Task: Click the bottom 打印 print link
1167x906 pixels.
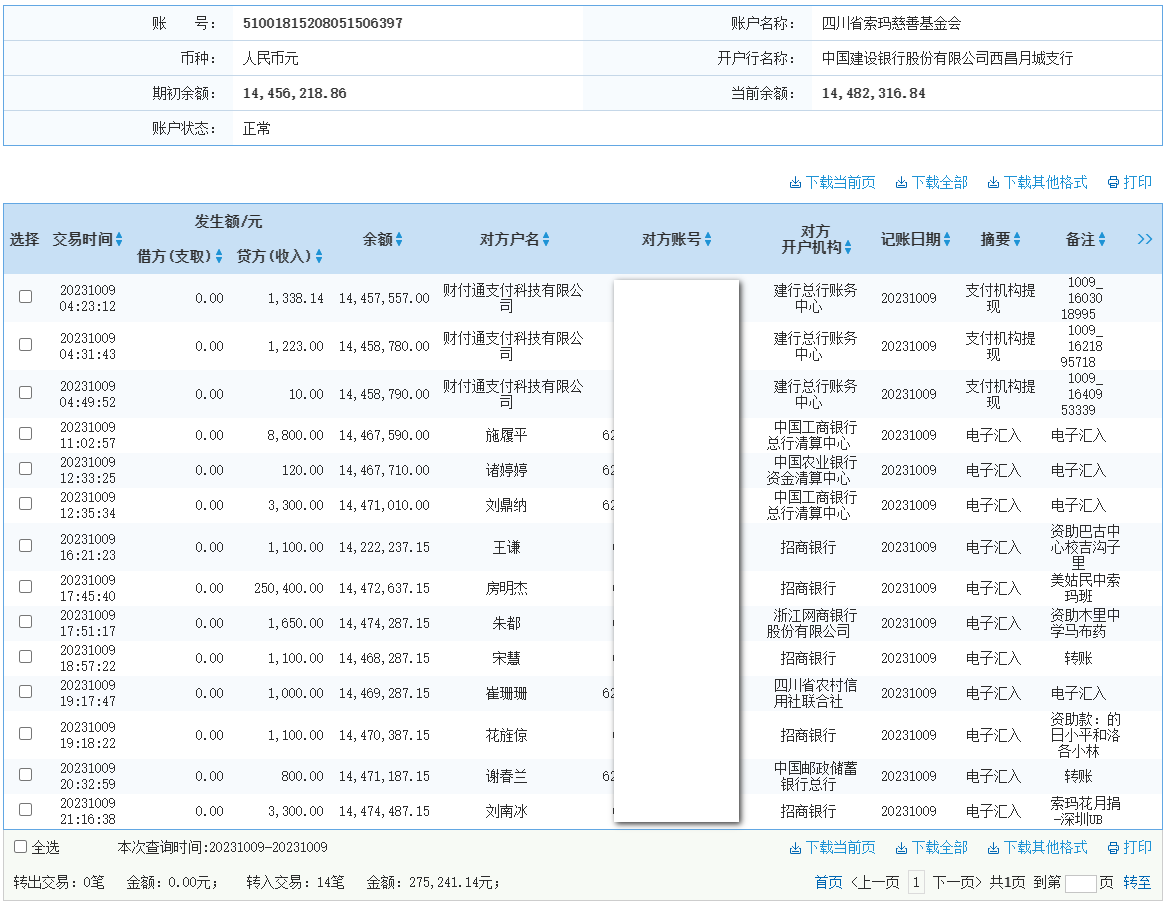Action: pyautogui.click(x=1130, y=847)
